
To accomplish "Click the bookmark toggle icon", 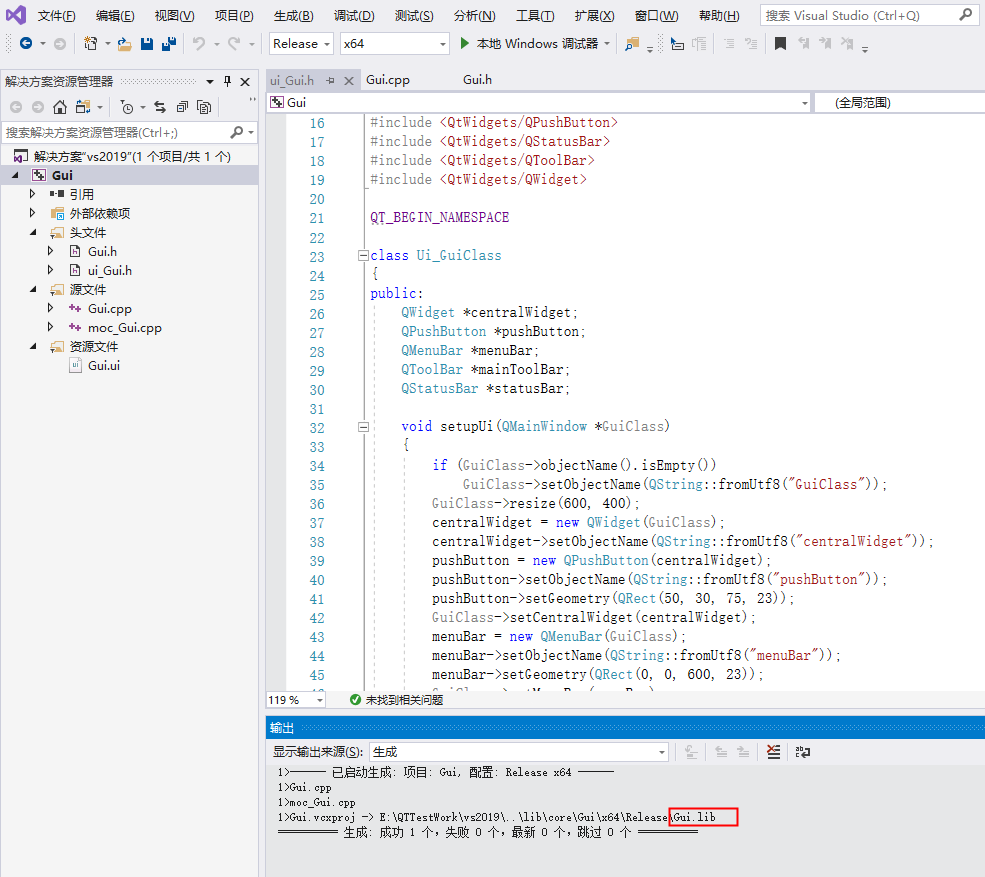I will click(x=780, y=43).
